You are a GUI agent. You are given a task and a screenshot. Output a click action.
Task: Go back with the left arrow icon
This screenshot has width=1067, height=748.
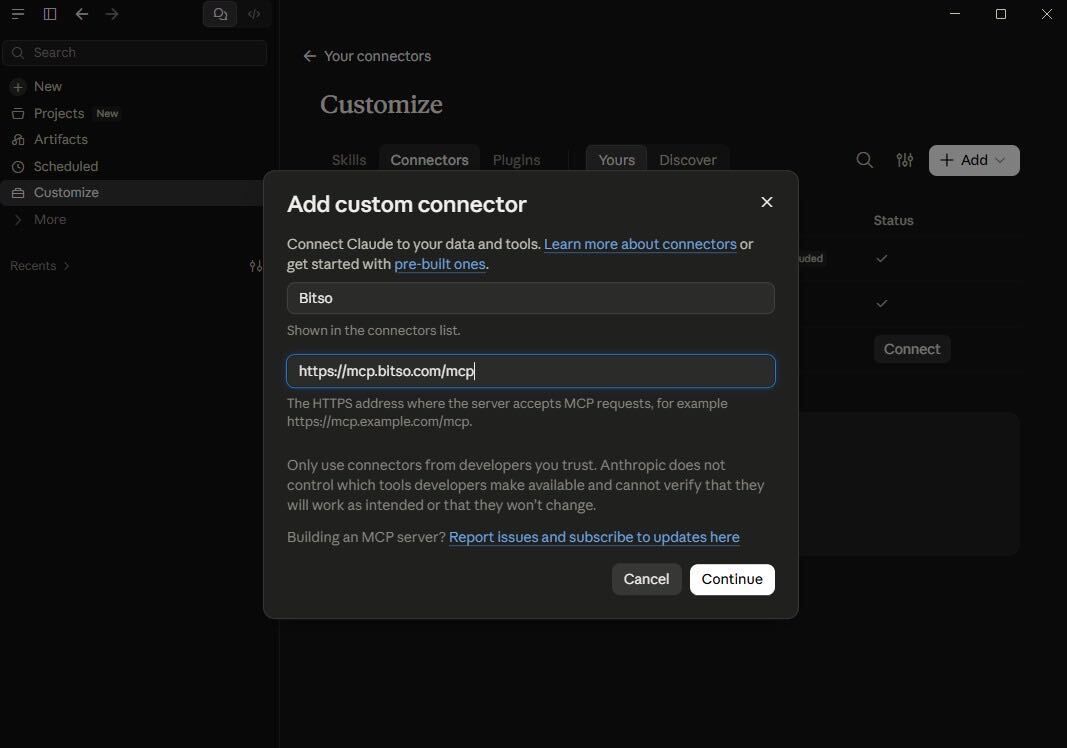(82, 14)
